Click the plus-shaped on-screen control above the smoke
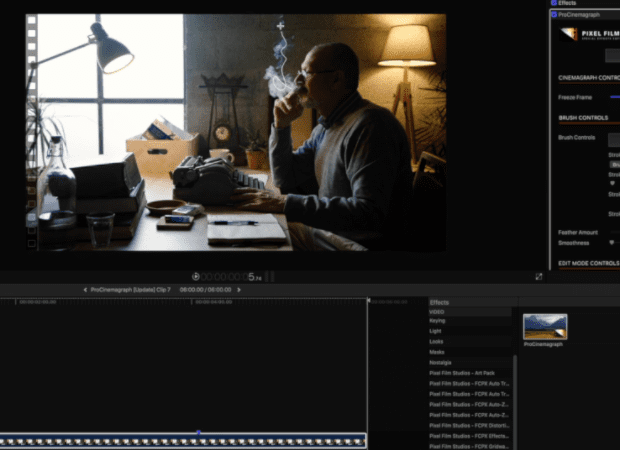 (x=280, y=26)
